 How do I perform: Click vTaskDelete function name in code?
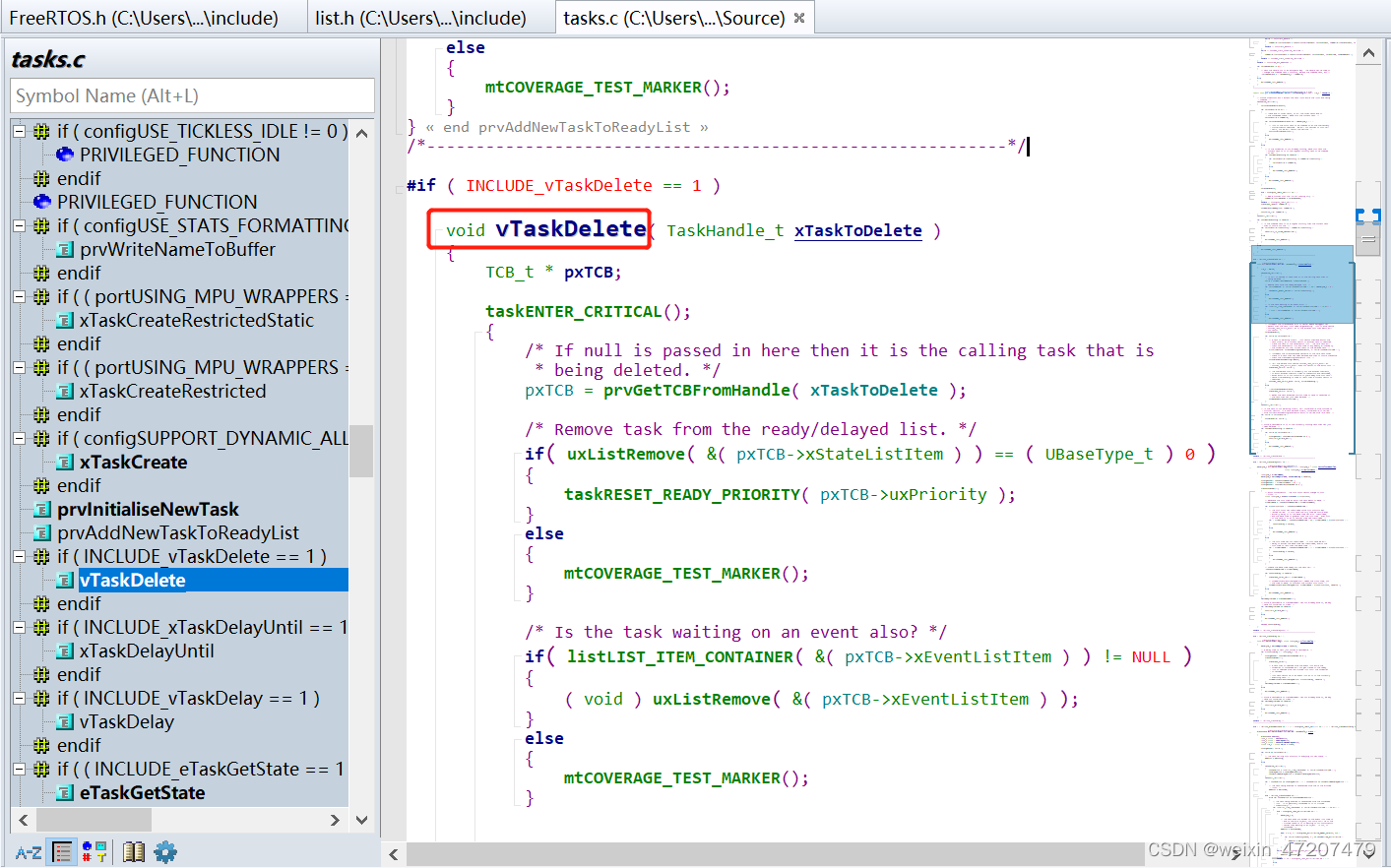coord(571,228)
